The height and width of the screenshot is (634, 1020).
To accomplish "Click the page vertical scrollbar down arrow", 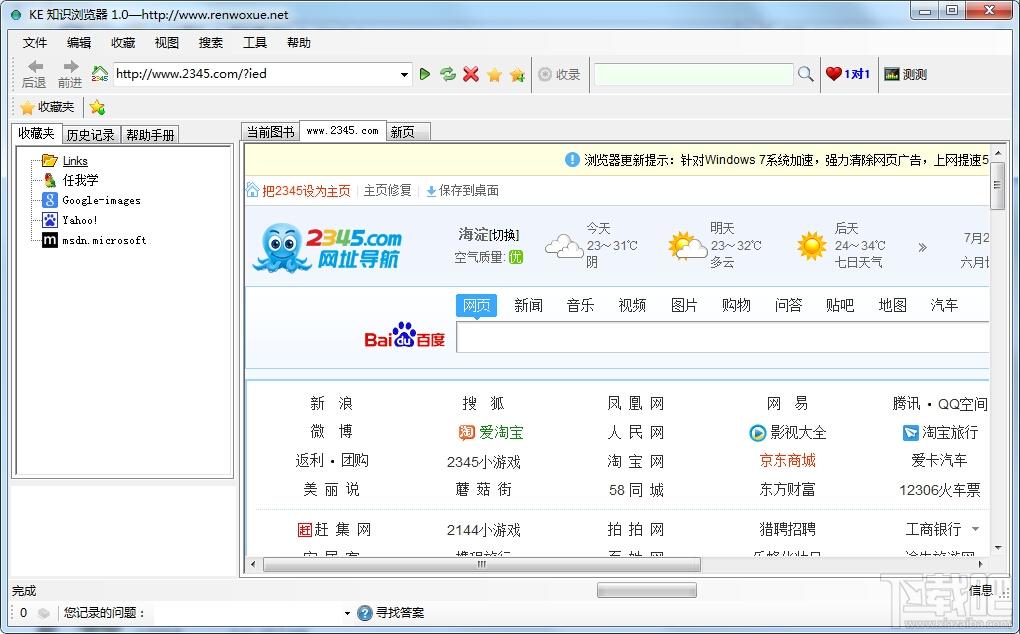I will [998, 548].
